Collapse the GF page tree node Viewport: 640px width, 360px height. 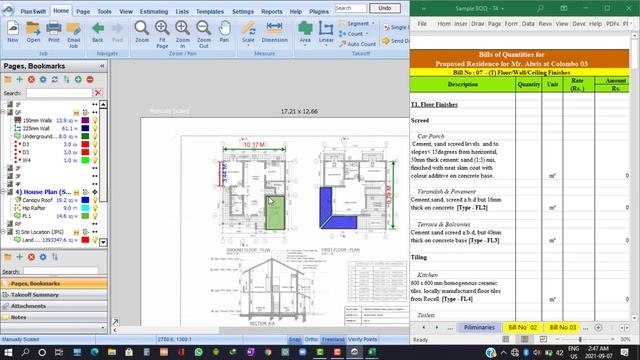4,112
